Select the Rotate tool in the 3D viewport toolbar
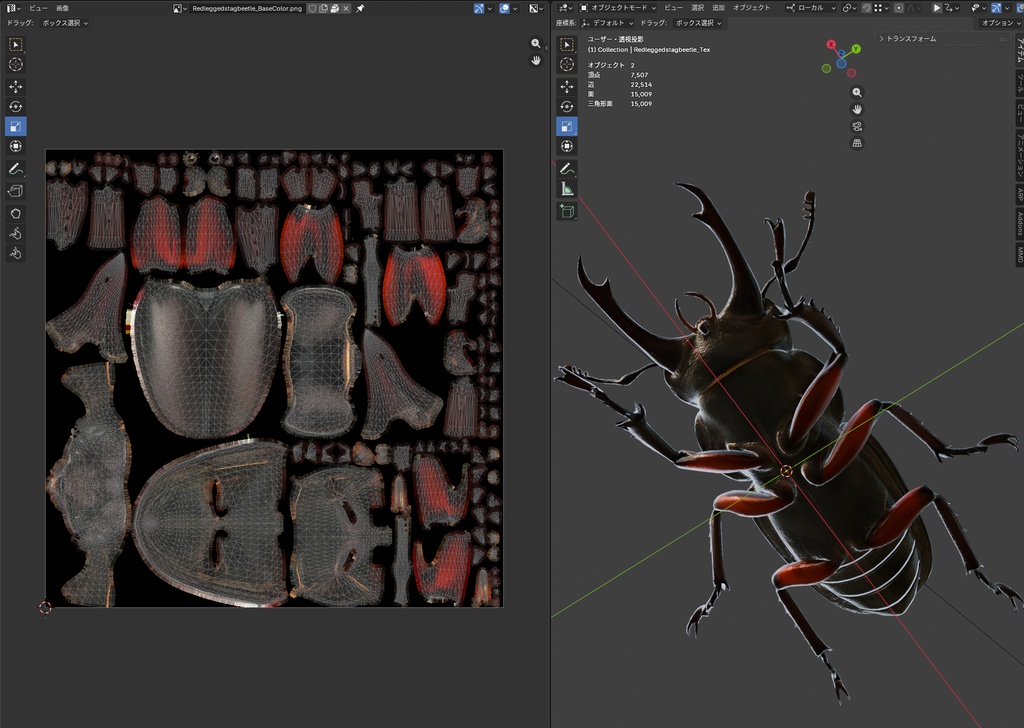This screenshot has height=728, width=1024. tap(567, 106)
